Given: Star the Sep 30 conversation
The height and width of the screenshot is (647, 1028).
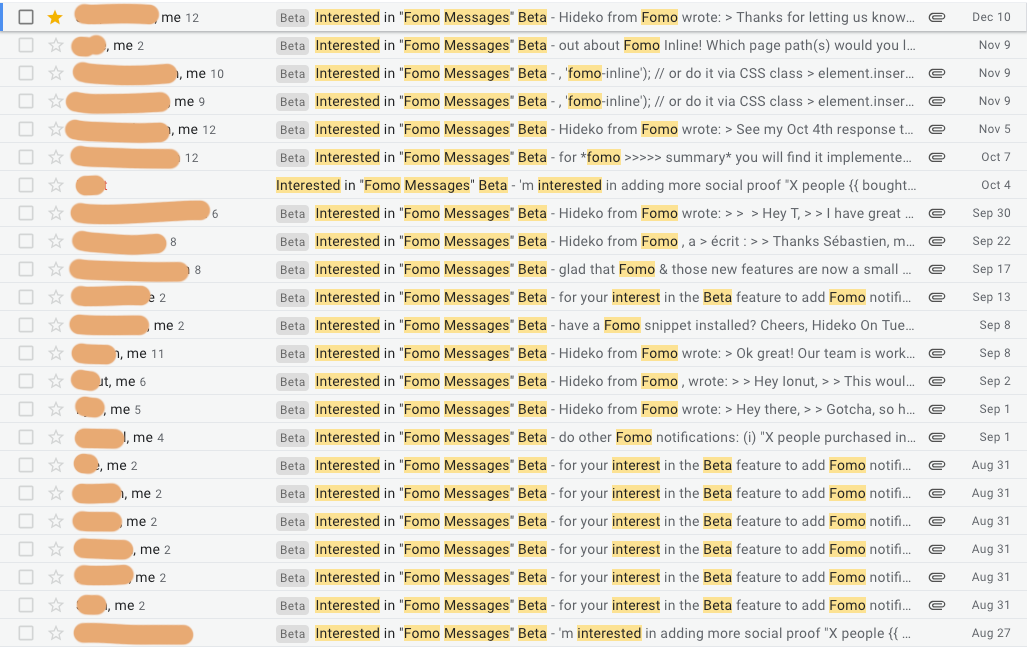Looking at the screenshot, I should [x=55, y=213].
